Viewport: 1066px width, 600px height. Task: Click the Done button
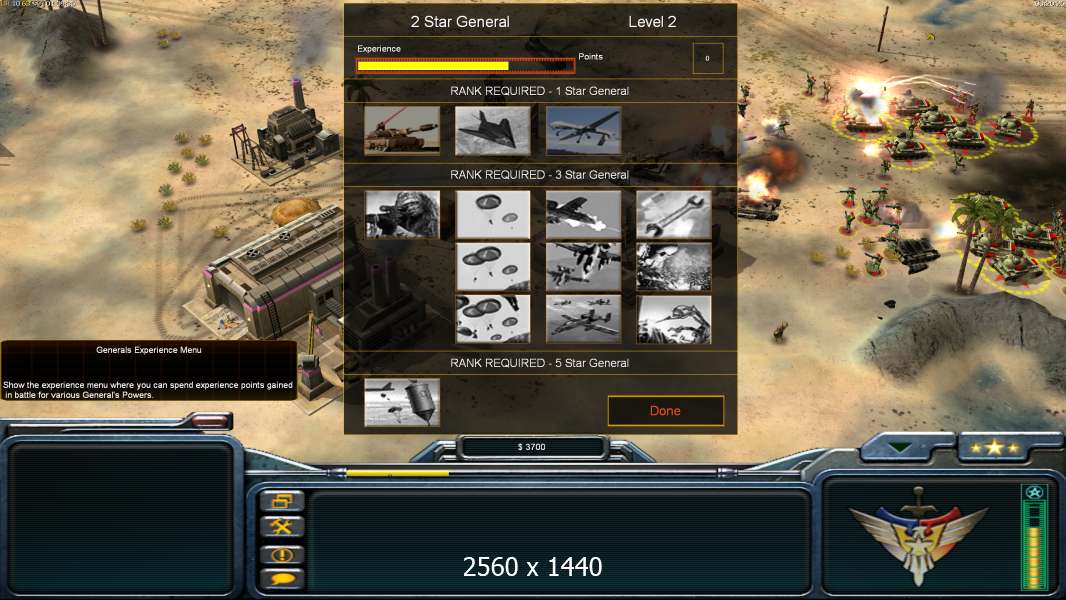point(666,410)
